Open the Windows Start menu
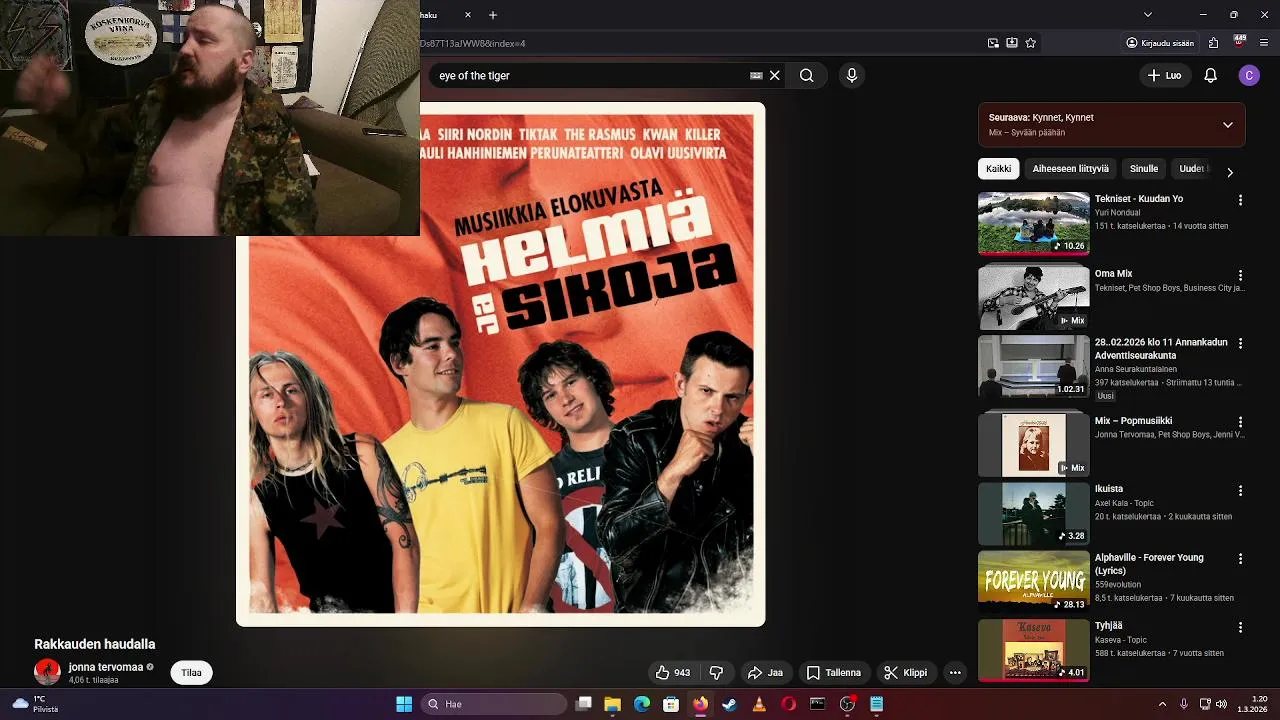1280x720 pixels. coord(404,704)
